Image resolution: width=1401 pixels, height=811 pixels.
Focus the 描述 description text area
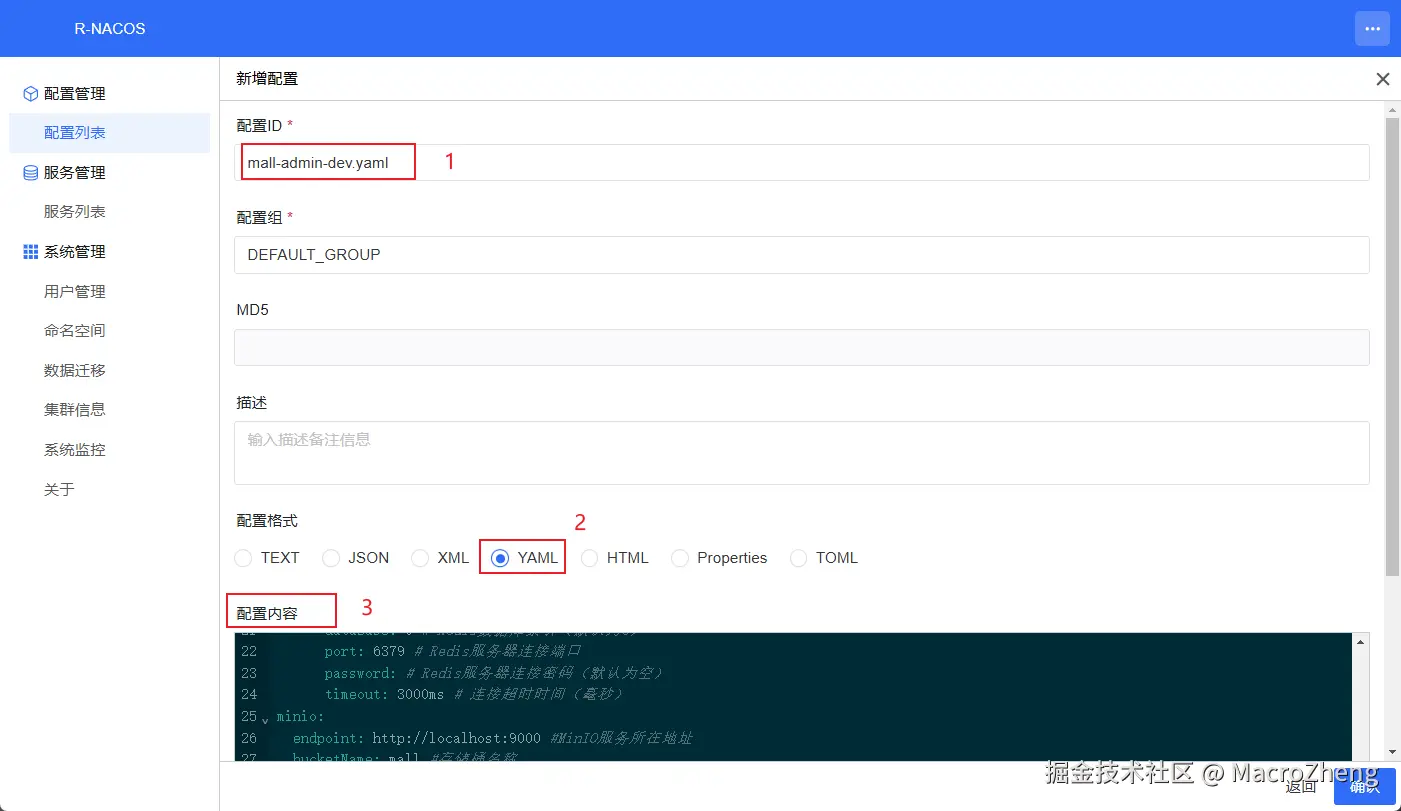(801, 453)
